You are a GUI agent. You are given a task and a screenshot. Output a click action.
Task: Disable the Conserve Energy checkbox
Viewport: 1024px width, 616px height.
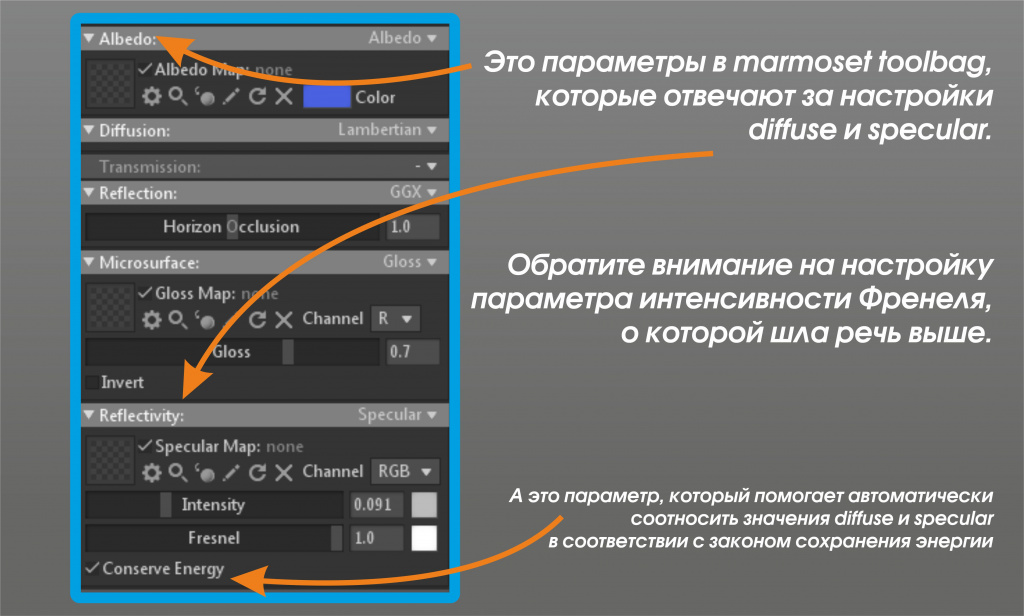[92, 568]
